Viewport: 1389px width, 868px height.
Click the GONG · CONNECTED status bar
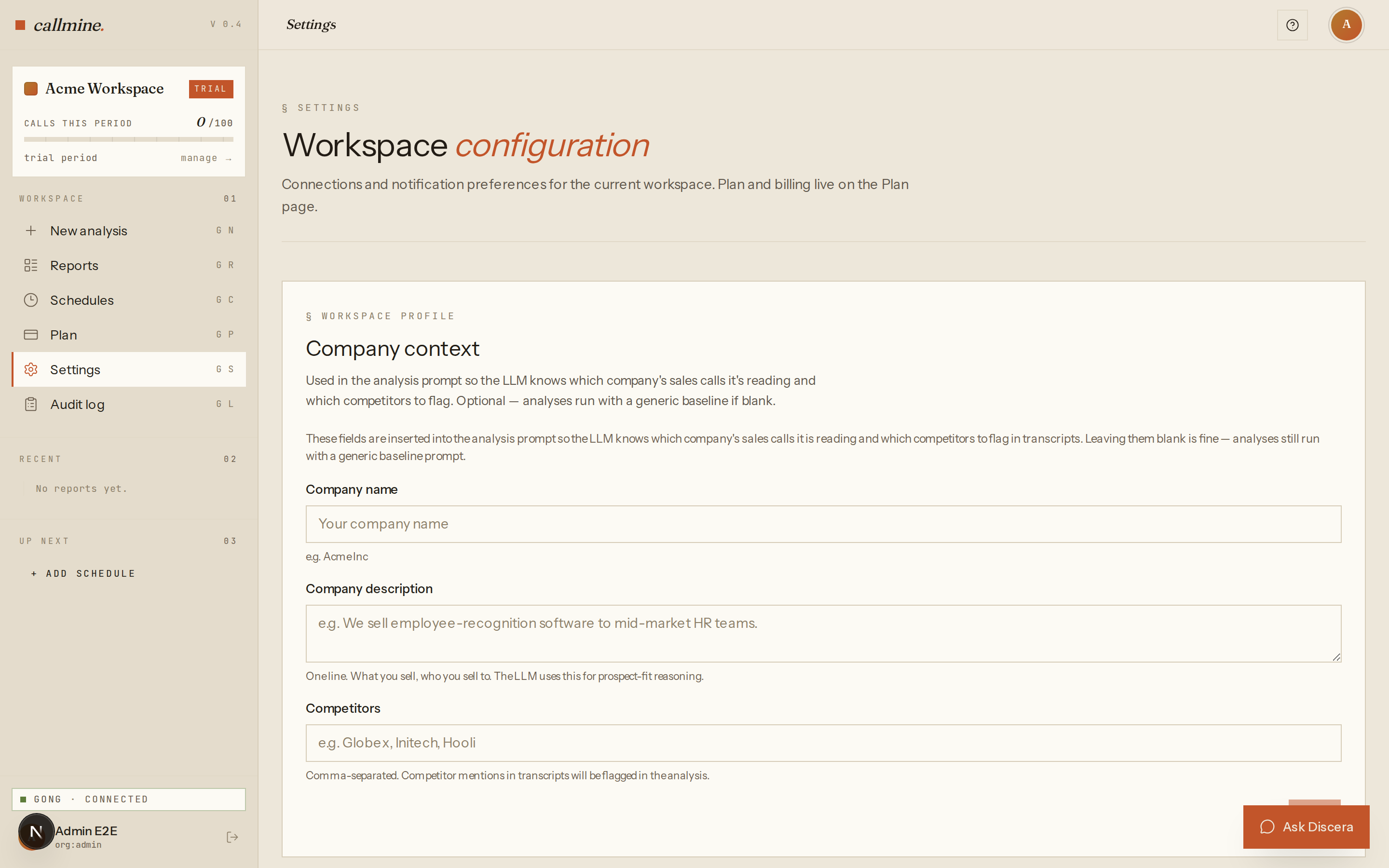pos(129,799)
